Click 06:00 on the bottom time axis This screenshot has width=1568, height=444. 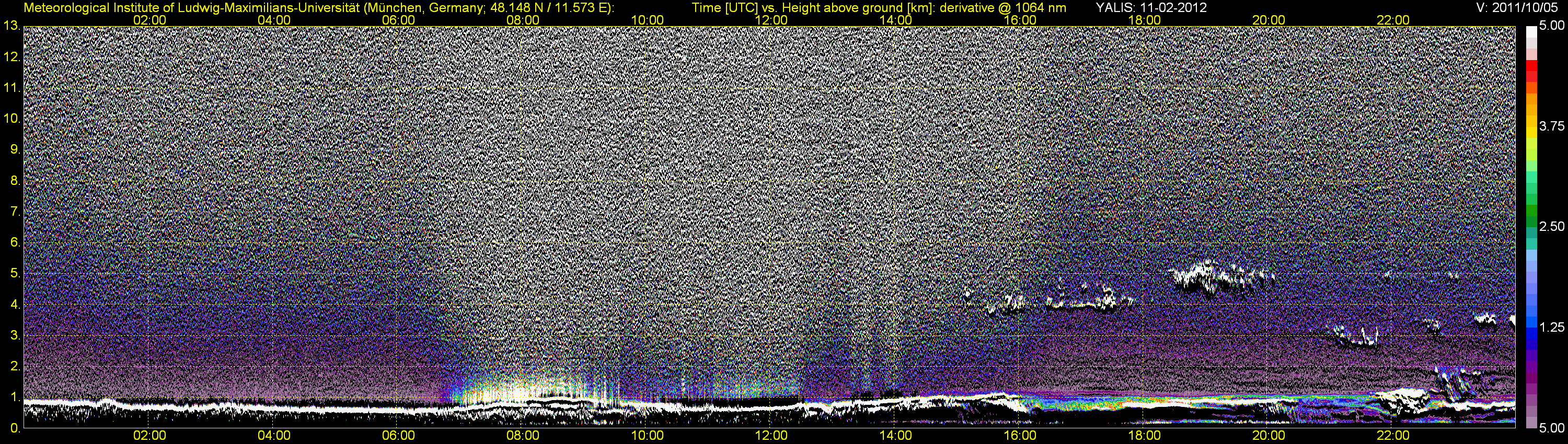tap(398, 436)
